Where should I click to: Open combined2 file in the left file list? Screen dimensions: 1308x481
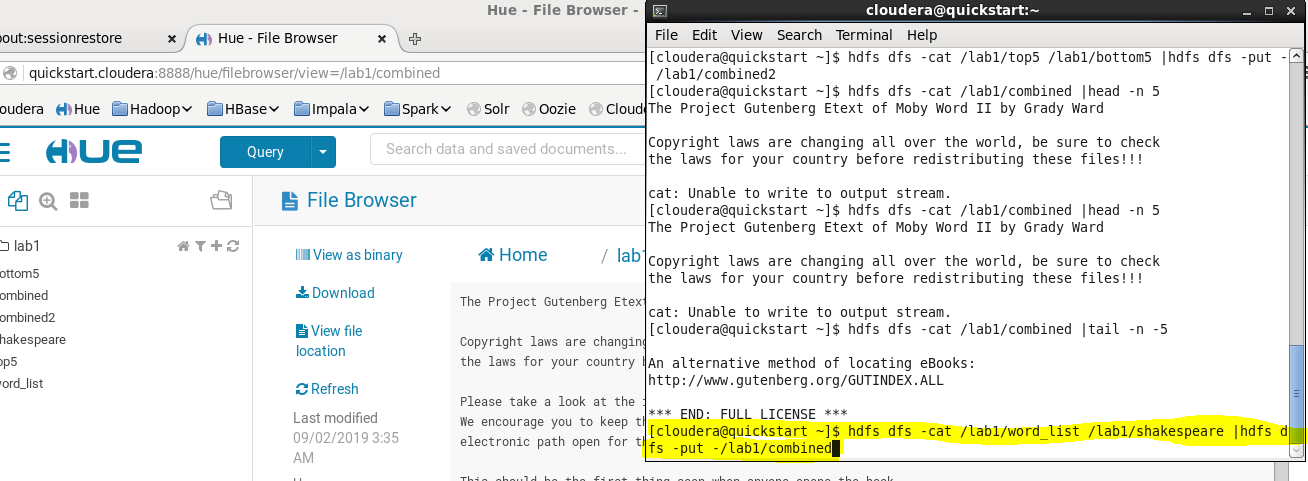click(x=27, y=317)
